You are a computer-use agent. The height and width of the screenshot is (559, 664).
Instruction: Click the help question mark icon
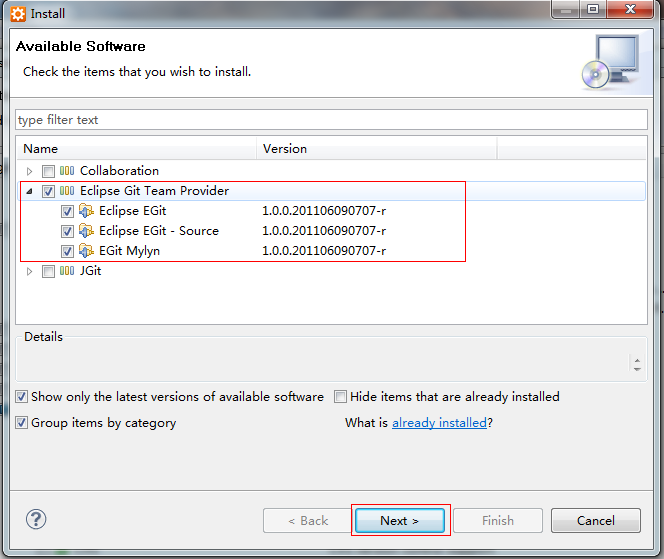click(36, 519)
